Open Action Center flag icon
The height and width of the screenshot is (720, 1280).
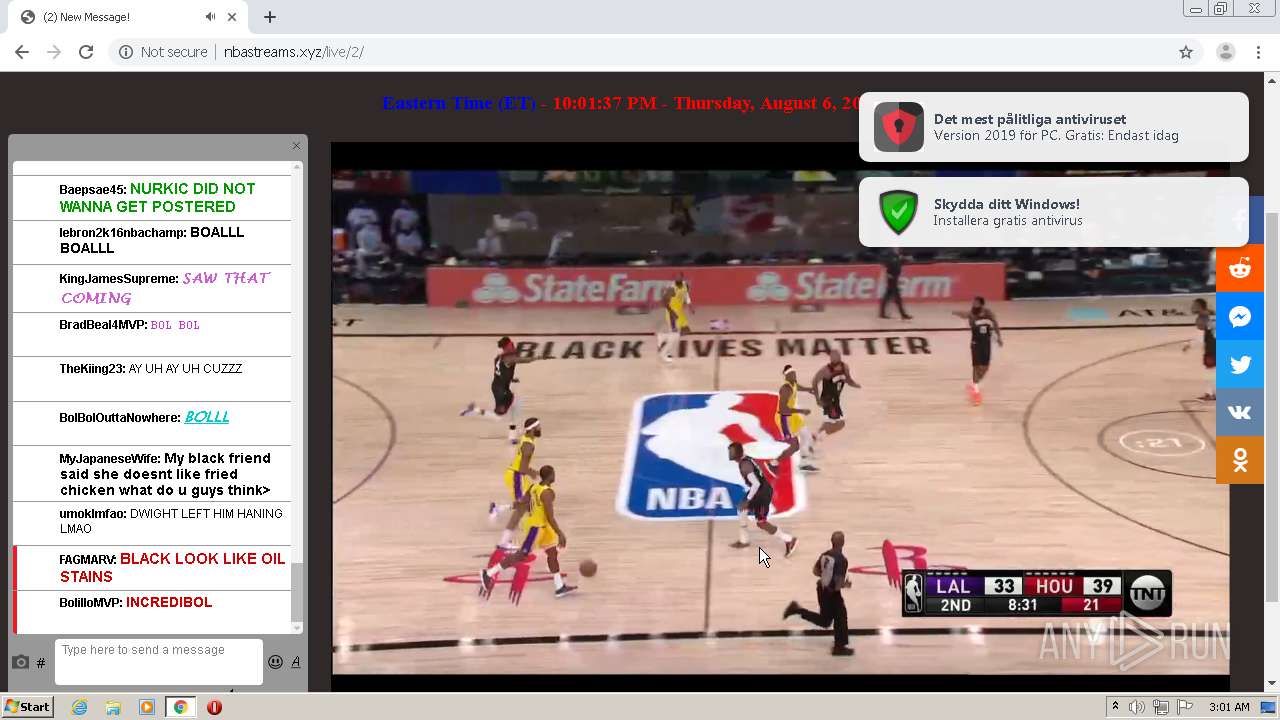[x=1185, y=707]
